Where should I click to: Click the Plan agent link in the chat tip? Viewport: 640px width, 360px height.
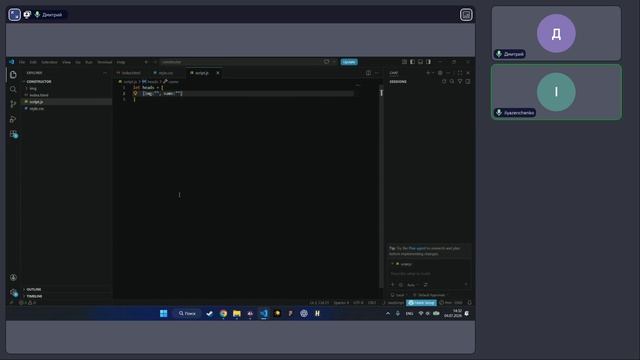tap(417, 248)
